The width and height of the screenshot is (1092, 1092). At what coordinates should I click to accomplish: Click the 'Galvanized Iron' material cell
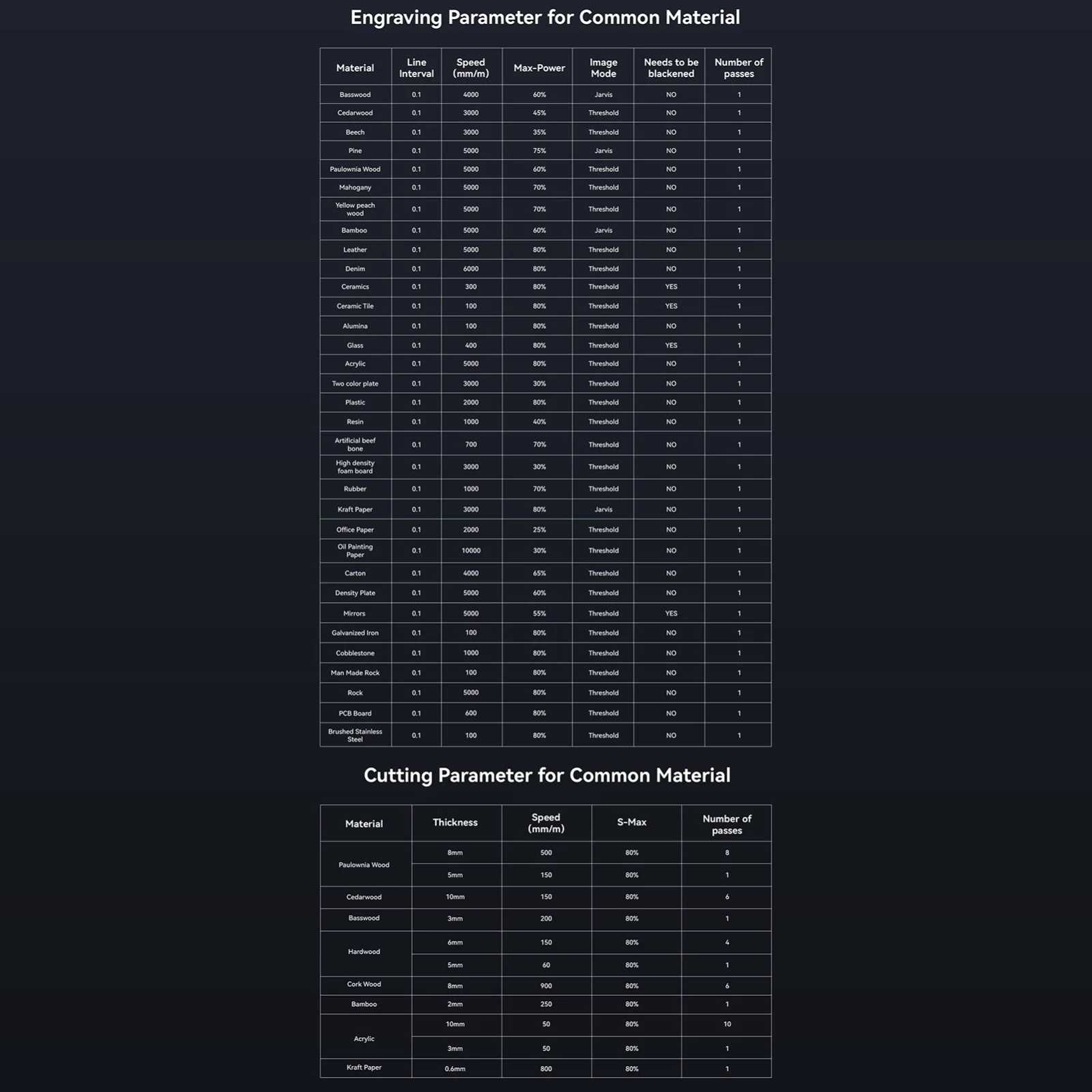[355, 633]
